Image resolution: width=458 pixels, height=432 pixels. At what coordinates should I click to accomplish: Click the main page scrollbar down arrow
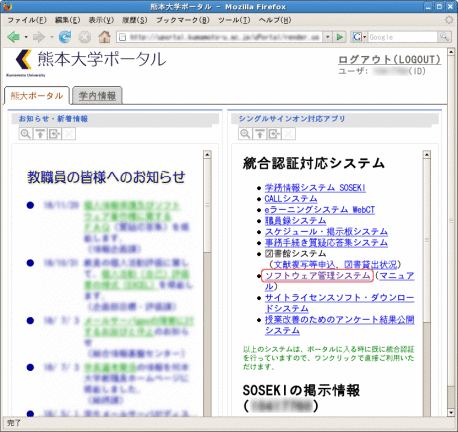(x=451, y=413)
